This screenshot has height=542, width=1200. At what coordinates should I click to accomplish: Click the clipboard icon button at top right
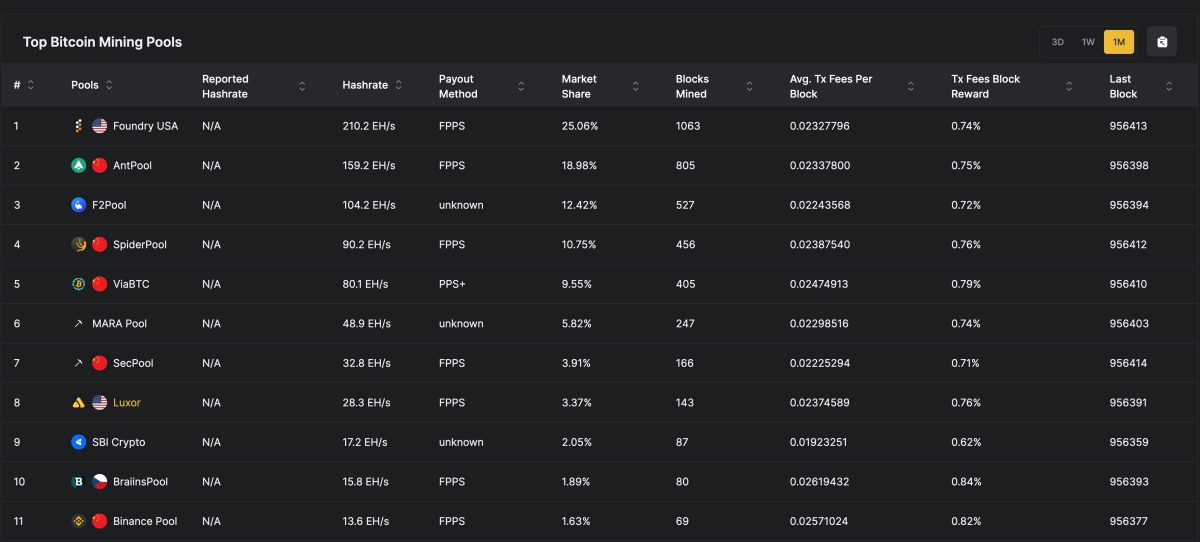coord(1161,42)
